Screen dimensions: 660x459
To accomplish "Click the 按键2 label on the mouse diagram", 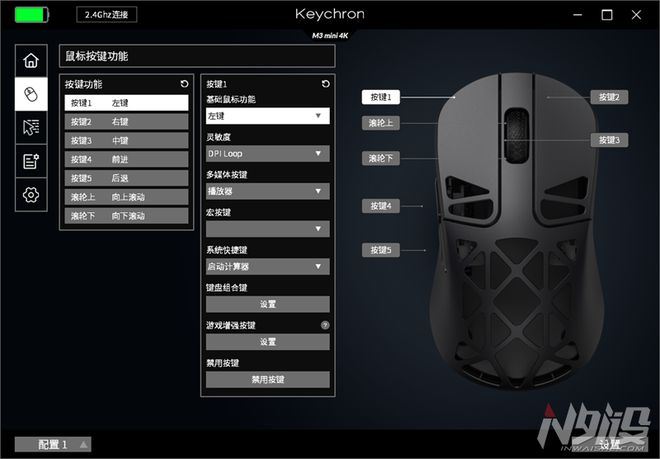I will (609, 97).
